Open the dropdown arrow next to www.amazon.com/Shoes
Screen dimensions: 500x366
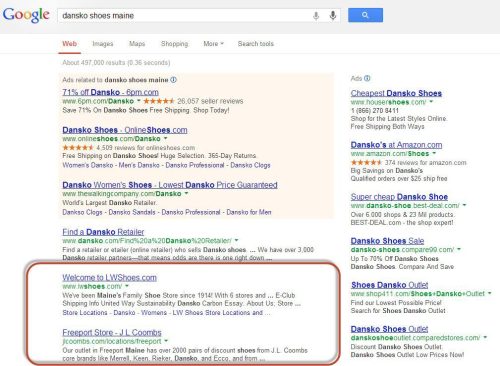click(434, 153)
